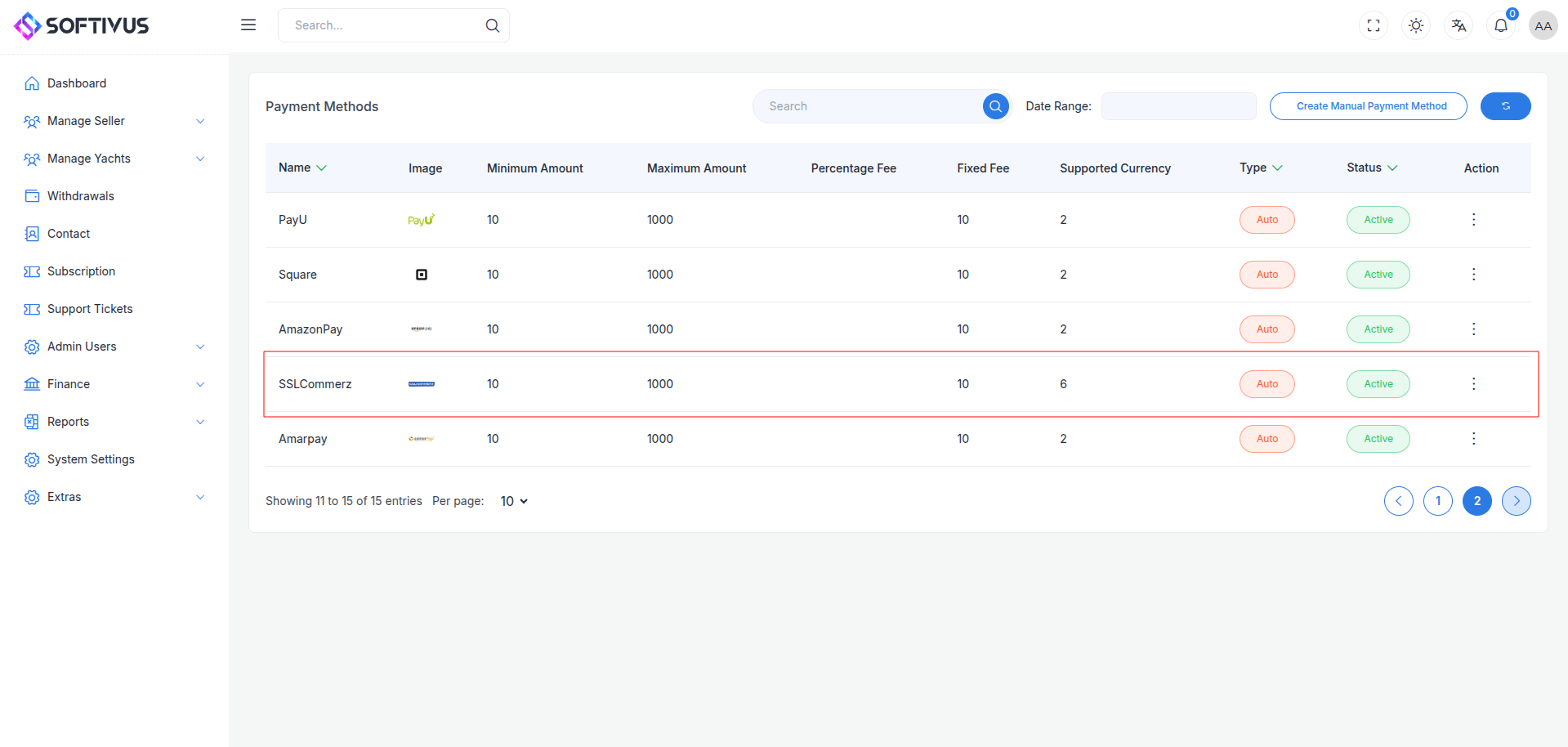Click the Payment Methods heading
This screenshot has width=1568, height=747.
click(322, 106)
